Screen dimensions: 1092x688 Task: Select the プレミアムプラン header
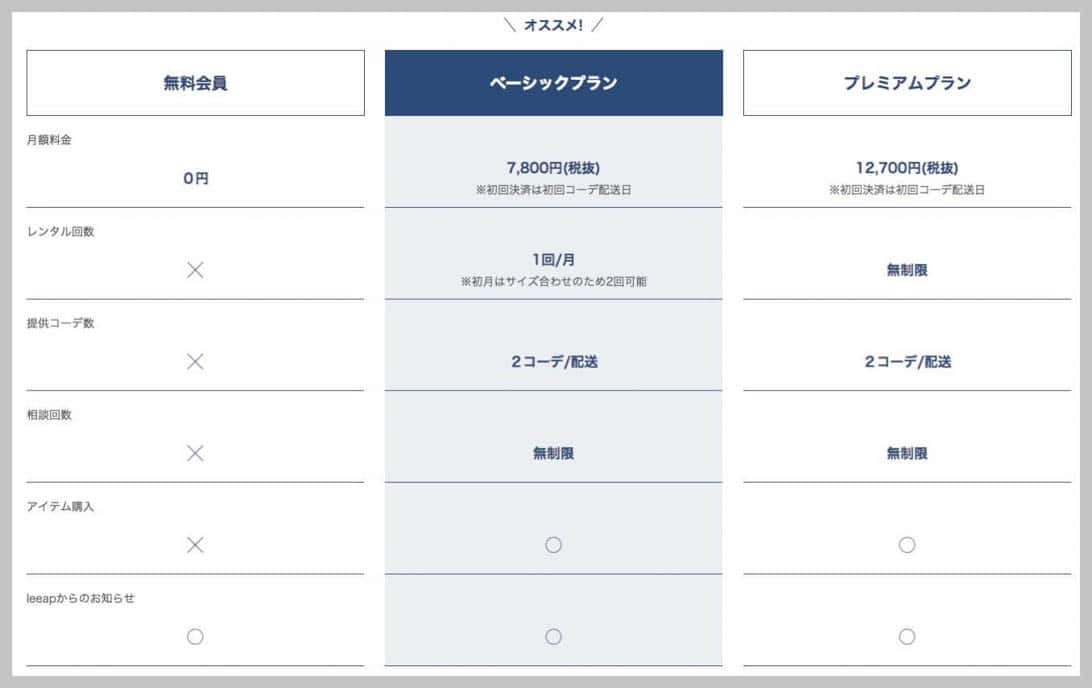[907, 83]
